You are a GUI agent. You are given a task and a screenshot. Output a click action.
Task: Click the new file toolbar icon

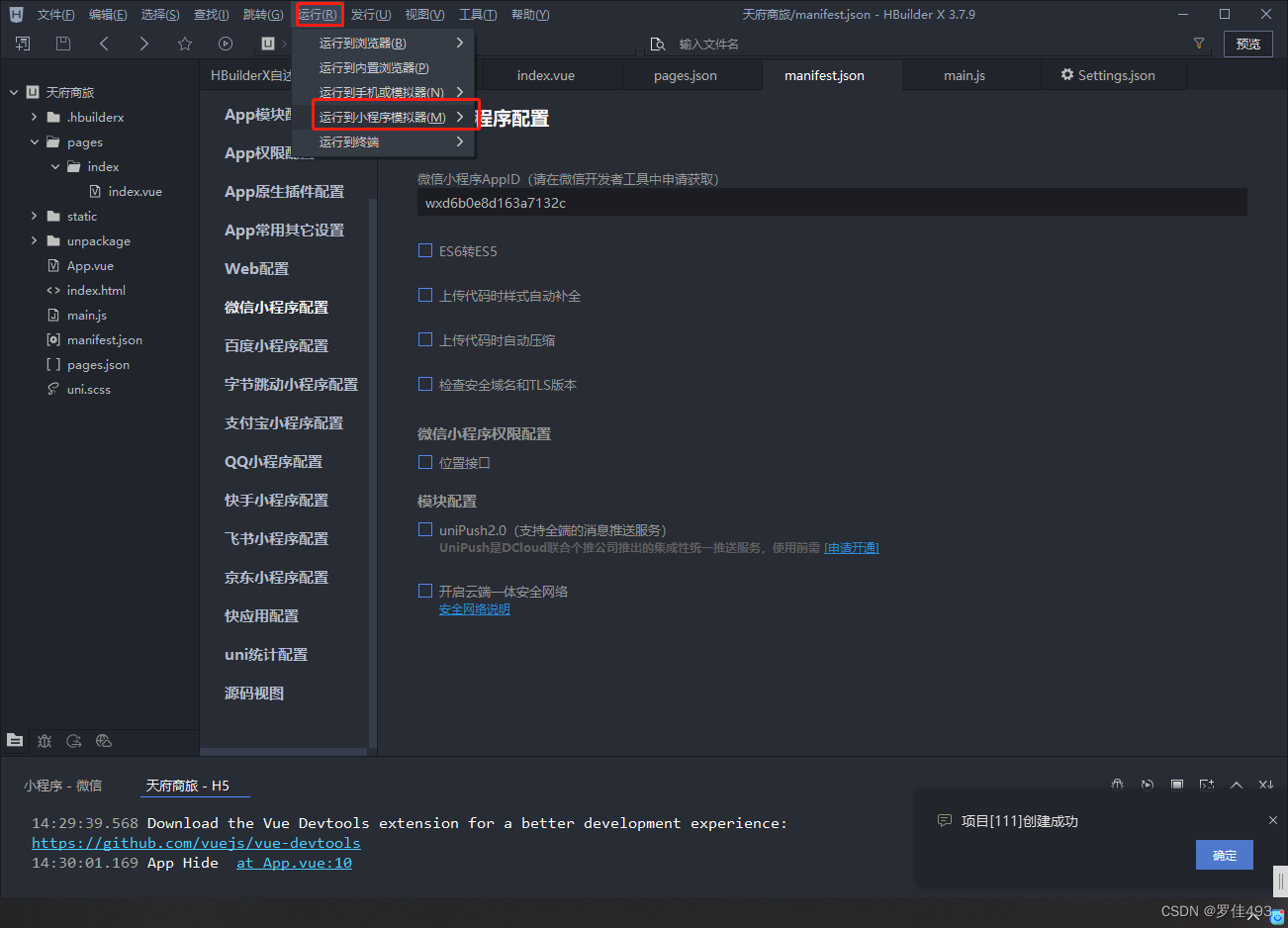point(23,44)
